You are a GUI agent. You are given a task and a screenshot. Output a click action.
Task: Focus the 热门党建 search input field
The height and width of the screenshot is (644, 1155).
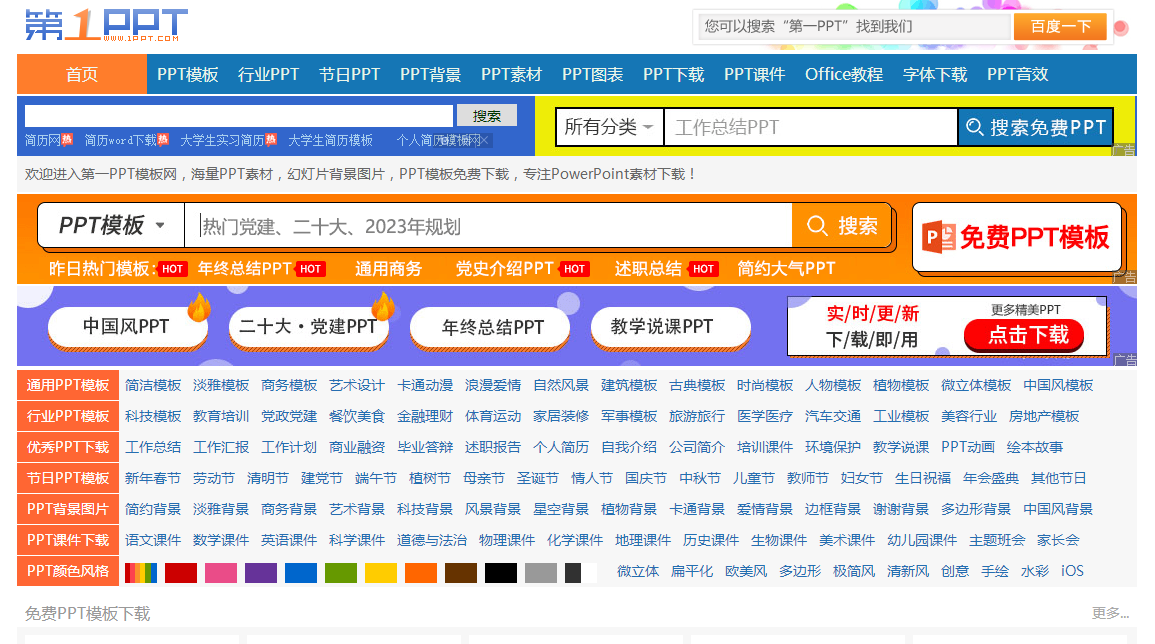point(490,226)
